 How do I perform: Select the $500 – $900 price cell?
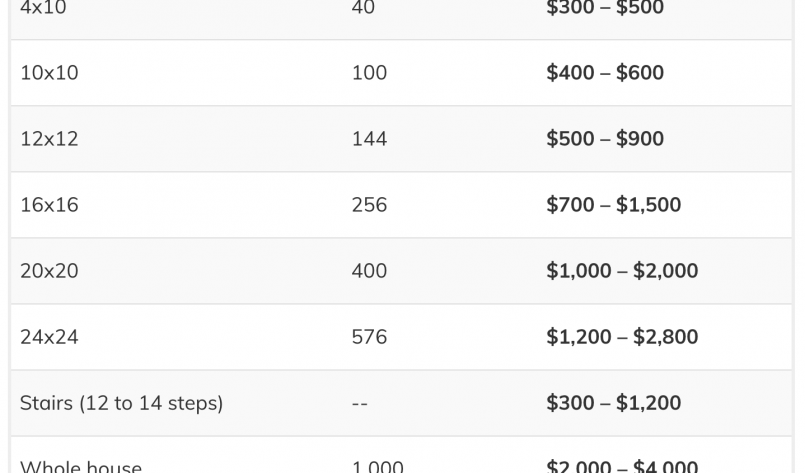click(605, 139)
